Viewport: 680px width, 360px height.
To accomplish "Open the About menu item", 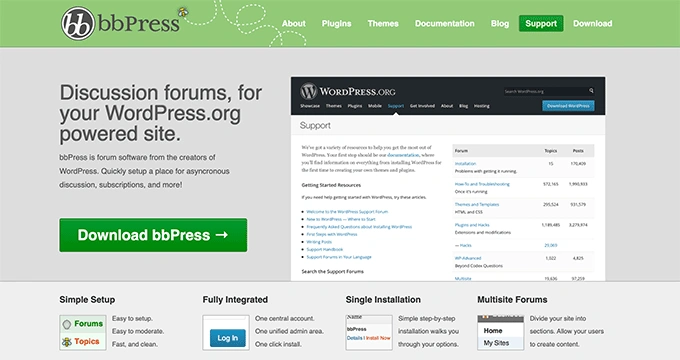I will pyautogui.click(x=294, y=23).
